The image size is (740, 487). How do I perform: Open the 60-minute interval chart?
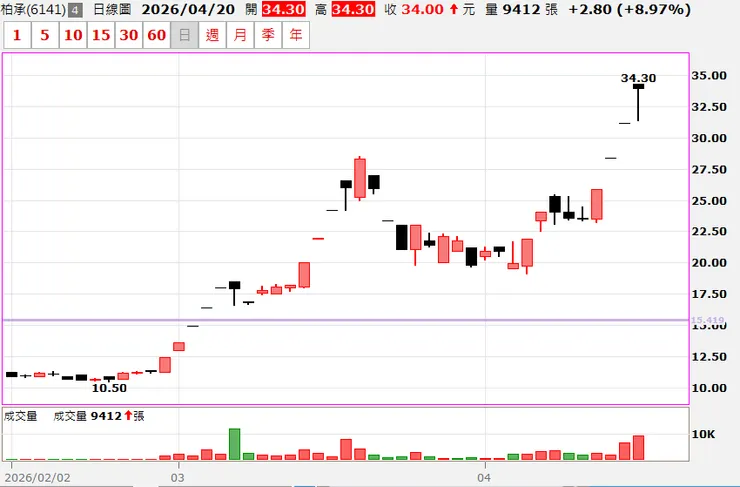[x=156, y=35]
